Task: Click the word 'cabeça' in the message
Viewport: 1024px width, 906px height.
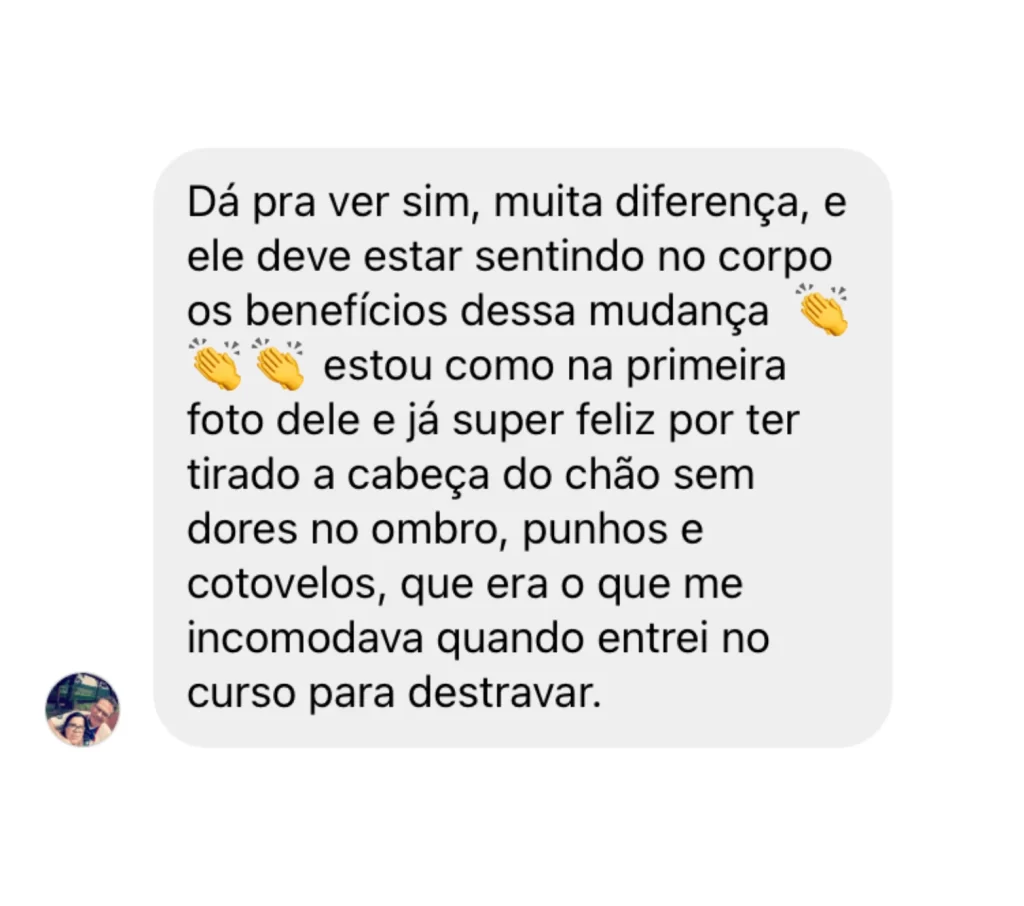Action: 417,476
